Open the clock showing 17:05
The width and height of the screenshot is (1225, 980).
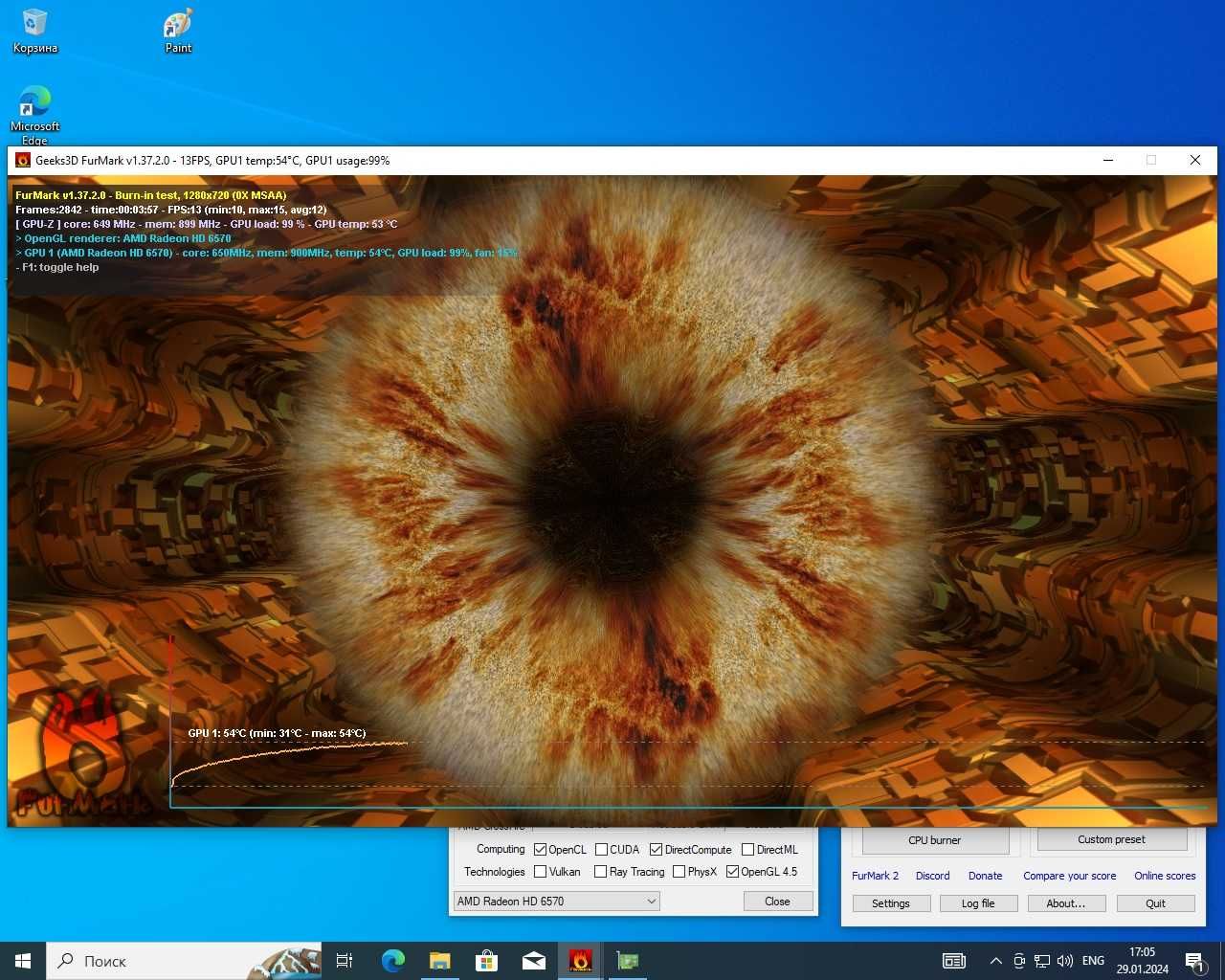(x=1142, y=961)
